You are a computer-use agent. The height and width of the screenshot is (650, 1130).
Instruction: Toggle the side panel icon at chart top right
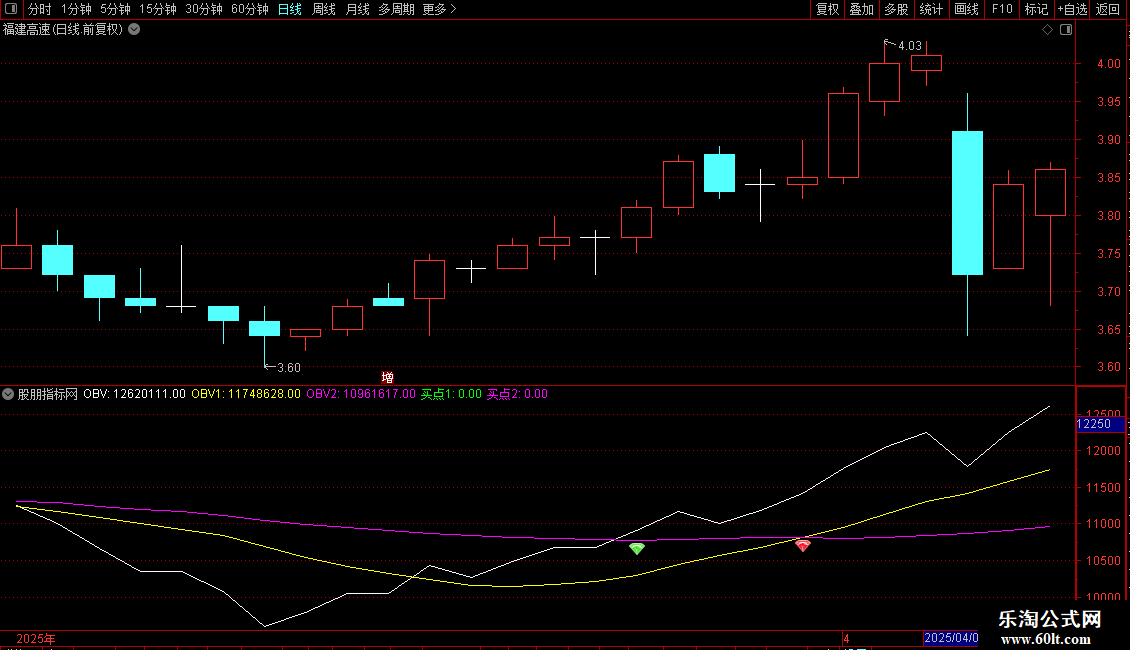(x=1066, y=30)
